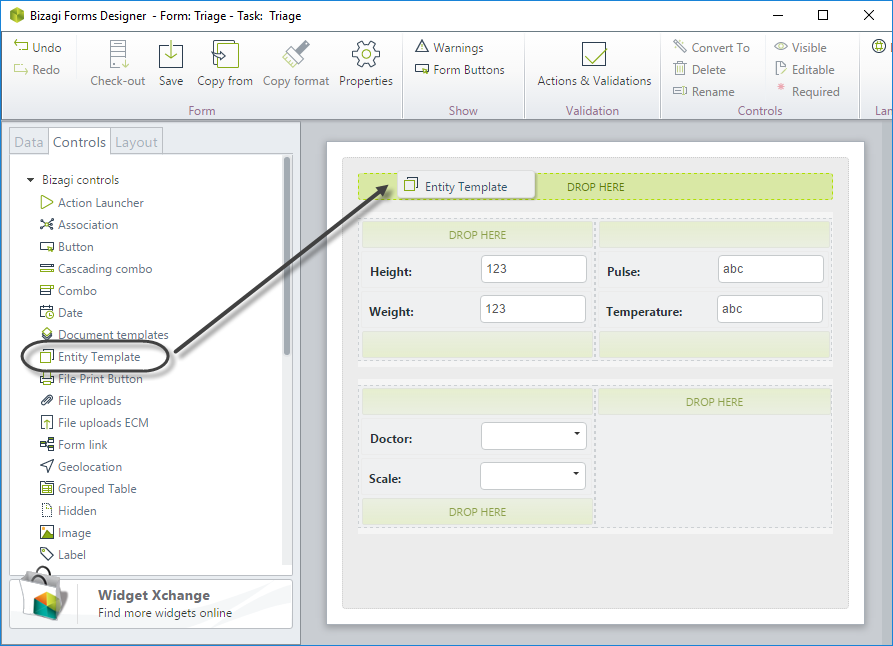Click the Pulse input field
This screenshot has height=646, width=893.
(771, 269)
